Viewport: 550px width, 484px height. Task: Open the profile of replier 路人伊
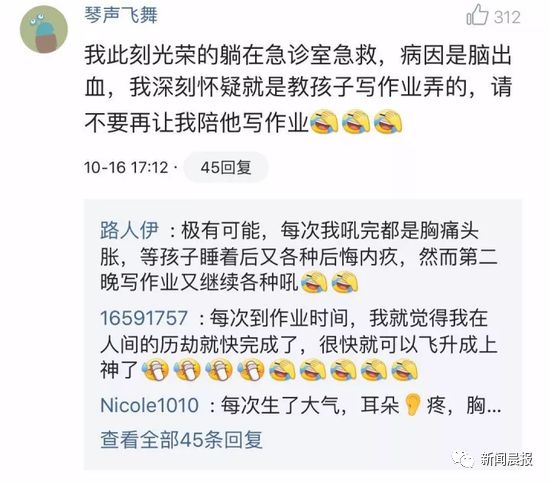click(x=129, y=230)
